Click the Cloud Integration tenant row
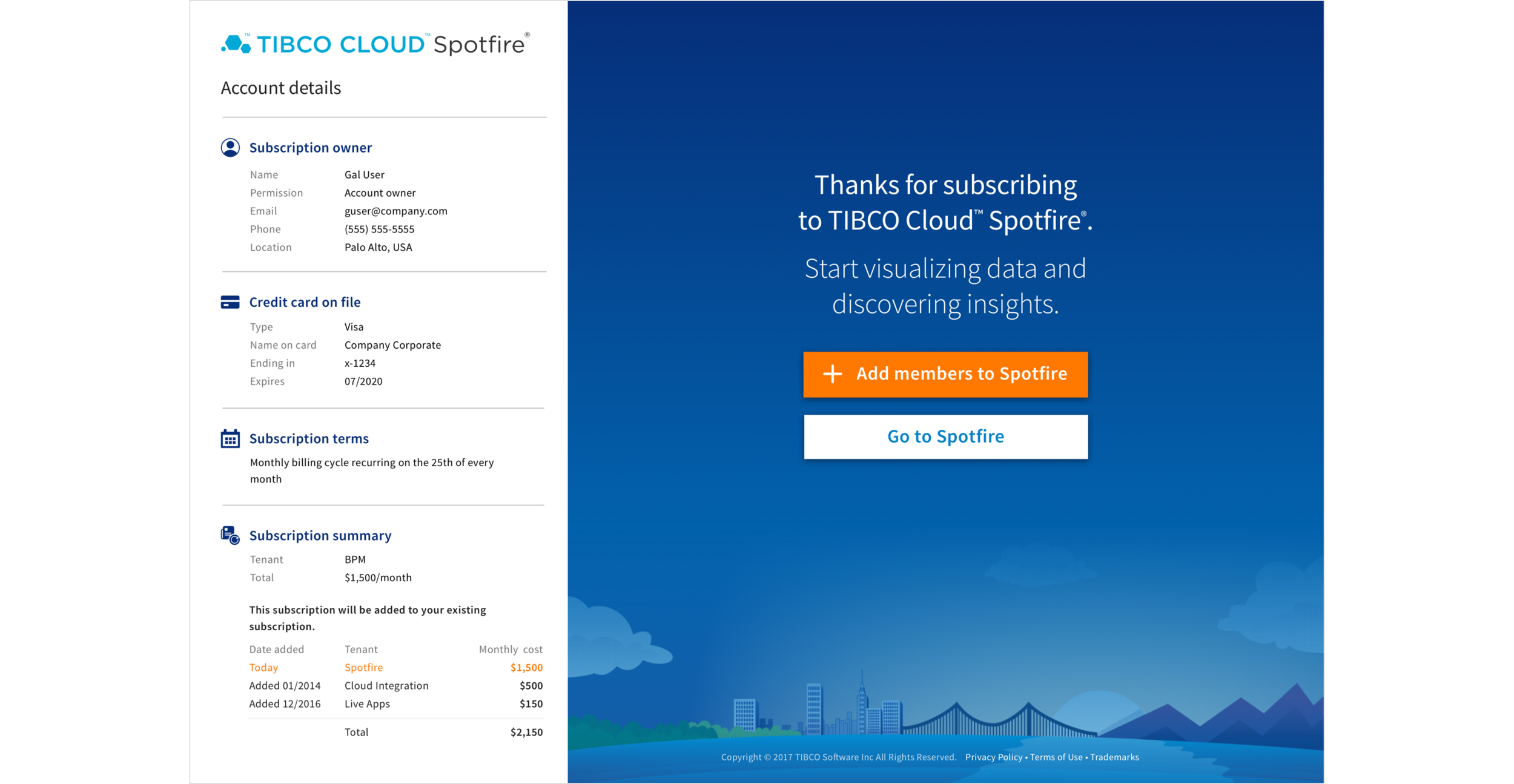Image resolution: width=1514 pixels, height=784 pixels. click(x=386, y=685)
